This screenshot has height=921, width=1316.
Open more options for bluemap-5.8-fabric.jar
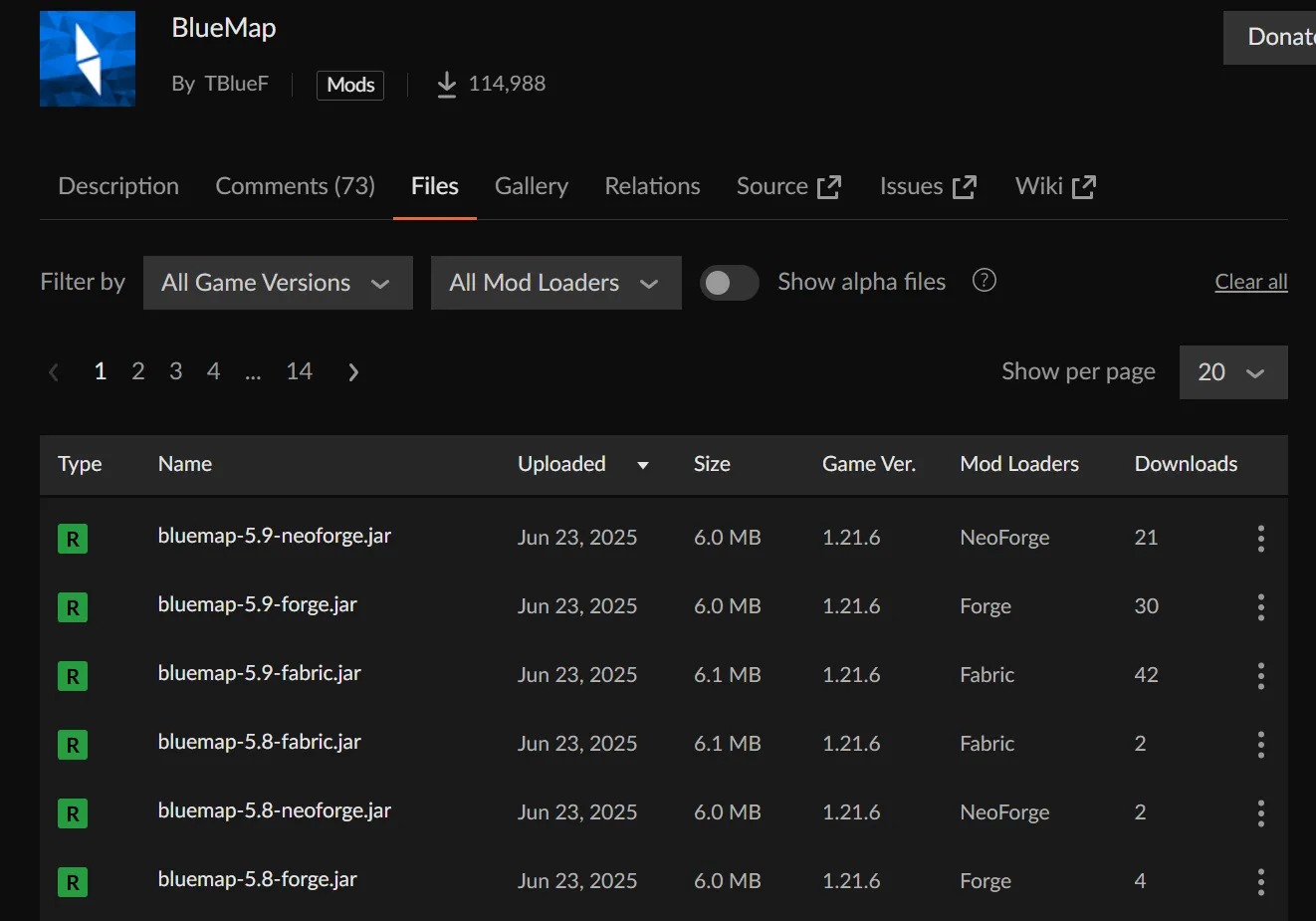coord(1261,745)
